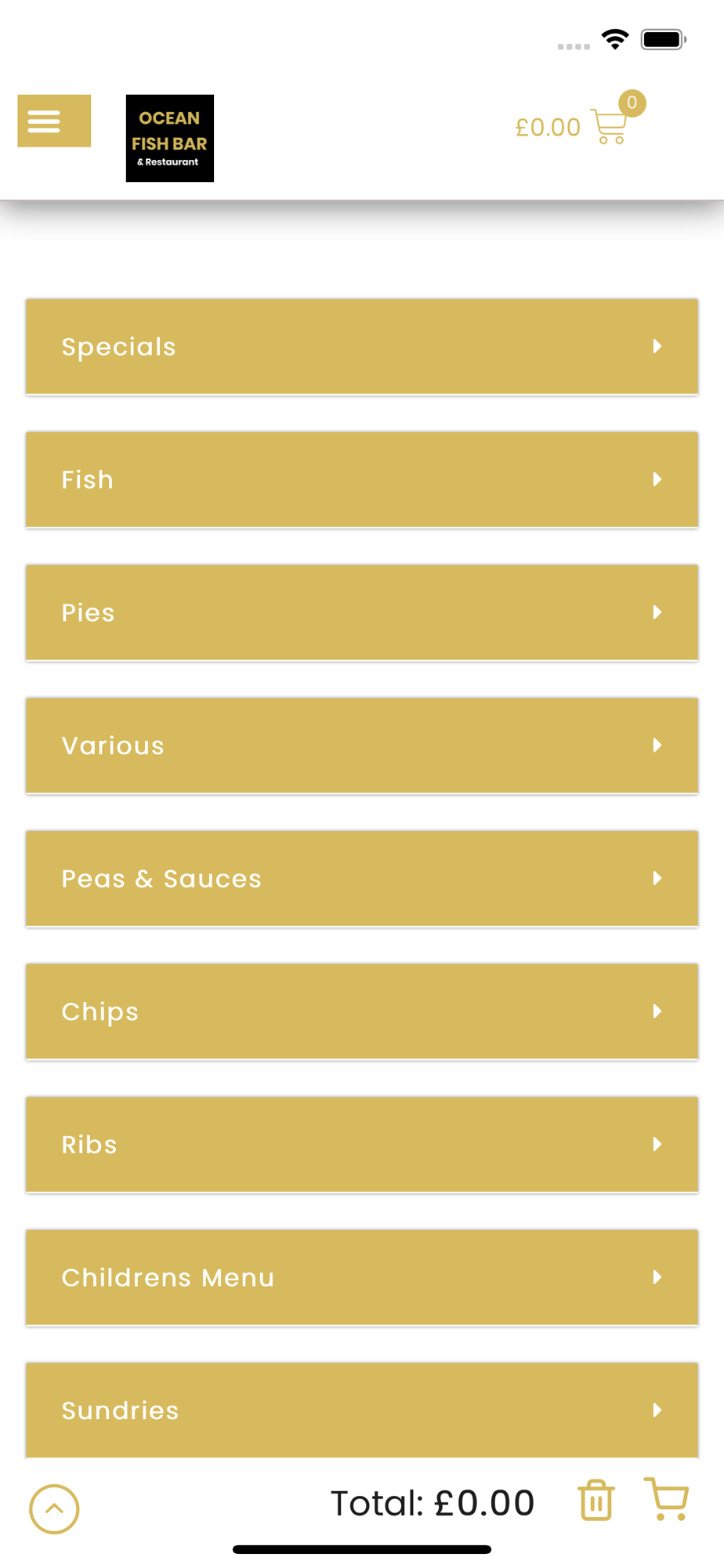Tap the battery indicator icon

pos(664,39)
